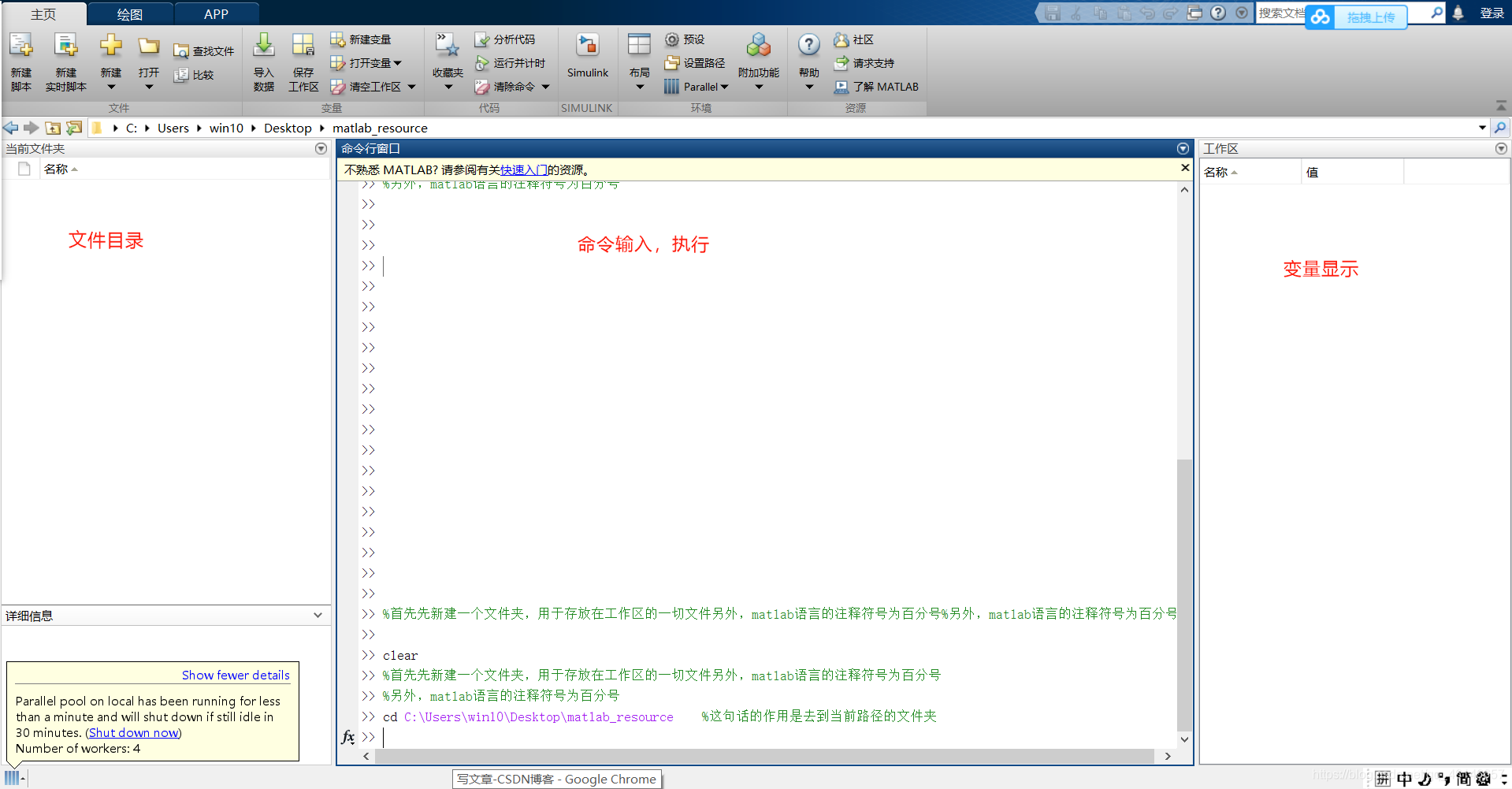
Task: Click the 拖拽上传 cloud upload button
Action: point(1357,17)
